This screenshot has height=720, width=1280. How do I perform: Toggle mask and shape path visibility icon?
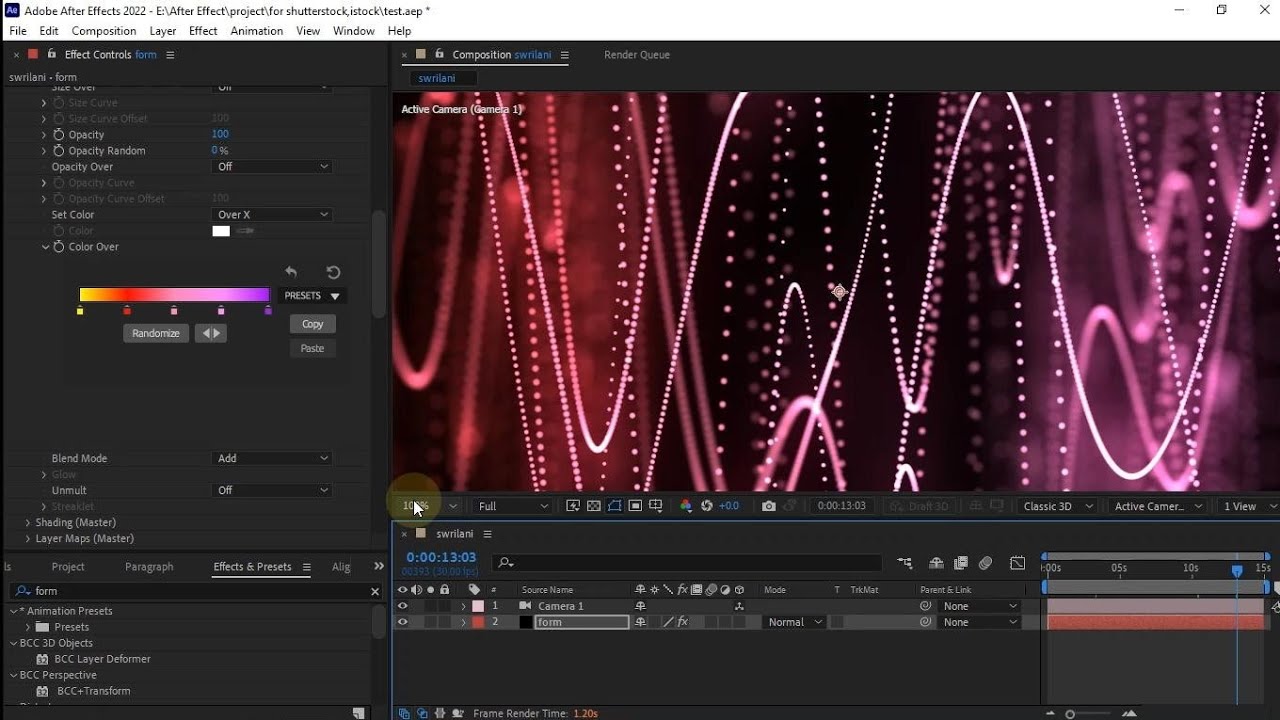pyautogui.click(x=614, y=506)
